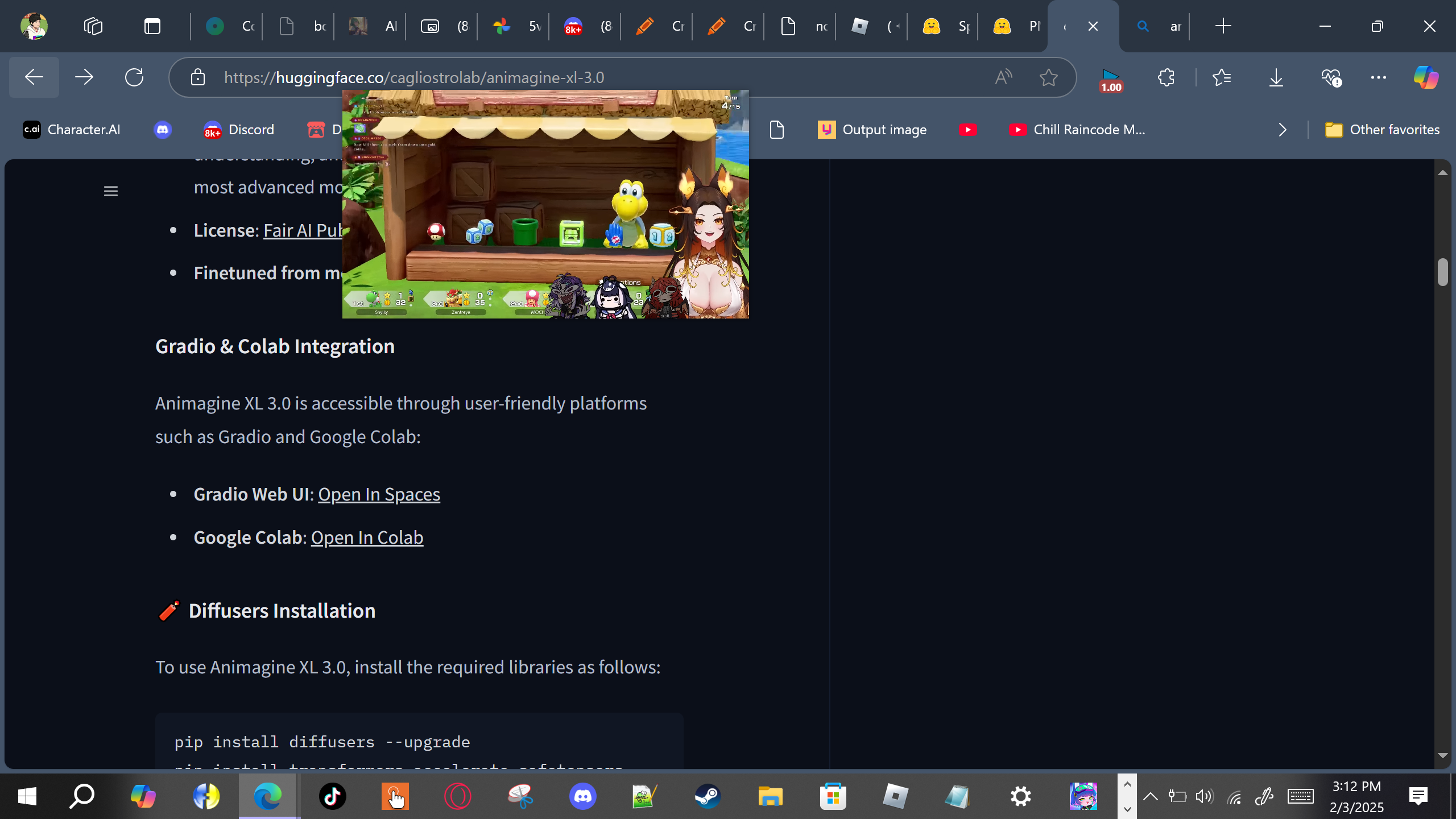Open the clock showing 3:12 PM
This screenshot has width=1456, height=819.
1356,796
